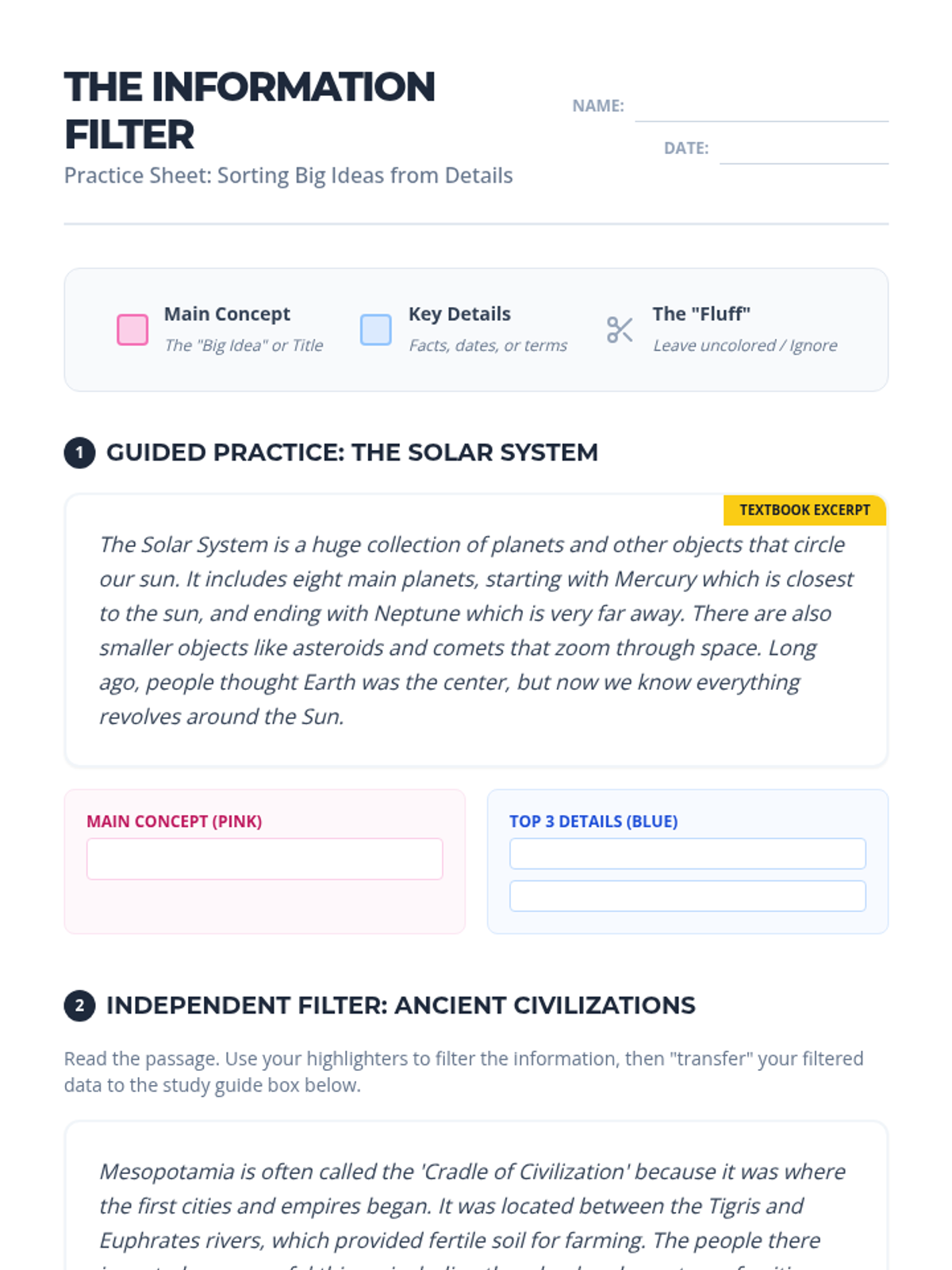Image resolution: width=952 pixels, height=1270 pixels.
Task: Click the Main Concept (Pink) answer box
Action: pyautogui.click(x=265, y=859)
